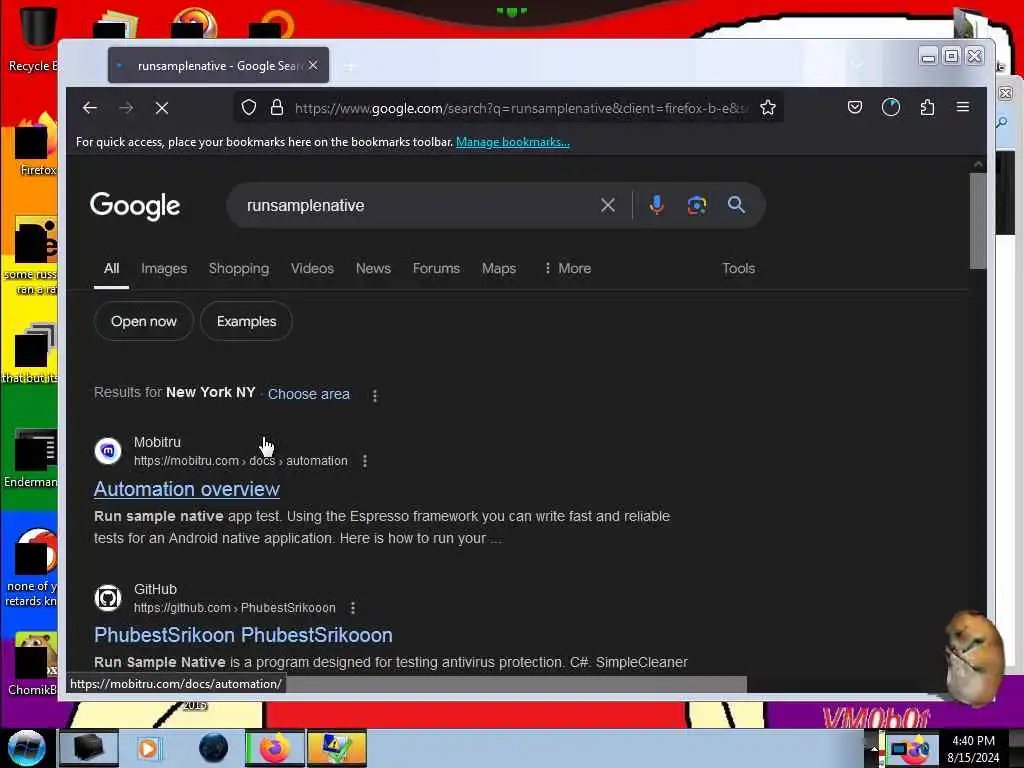Select the Enderman desktop icon
Viewport: 1024px width, 768px height.
pos(31,458)
